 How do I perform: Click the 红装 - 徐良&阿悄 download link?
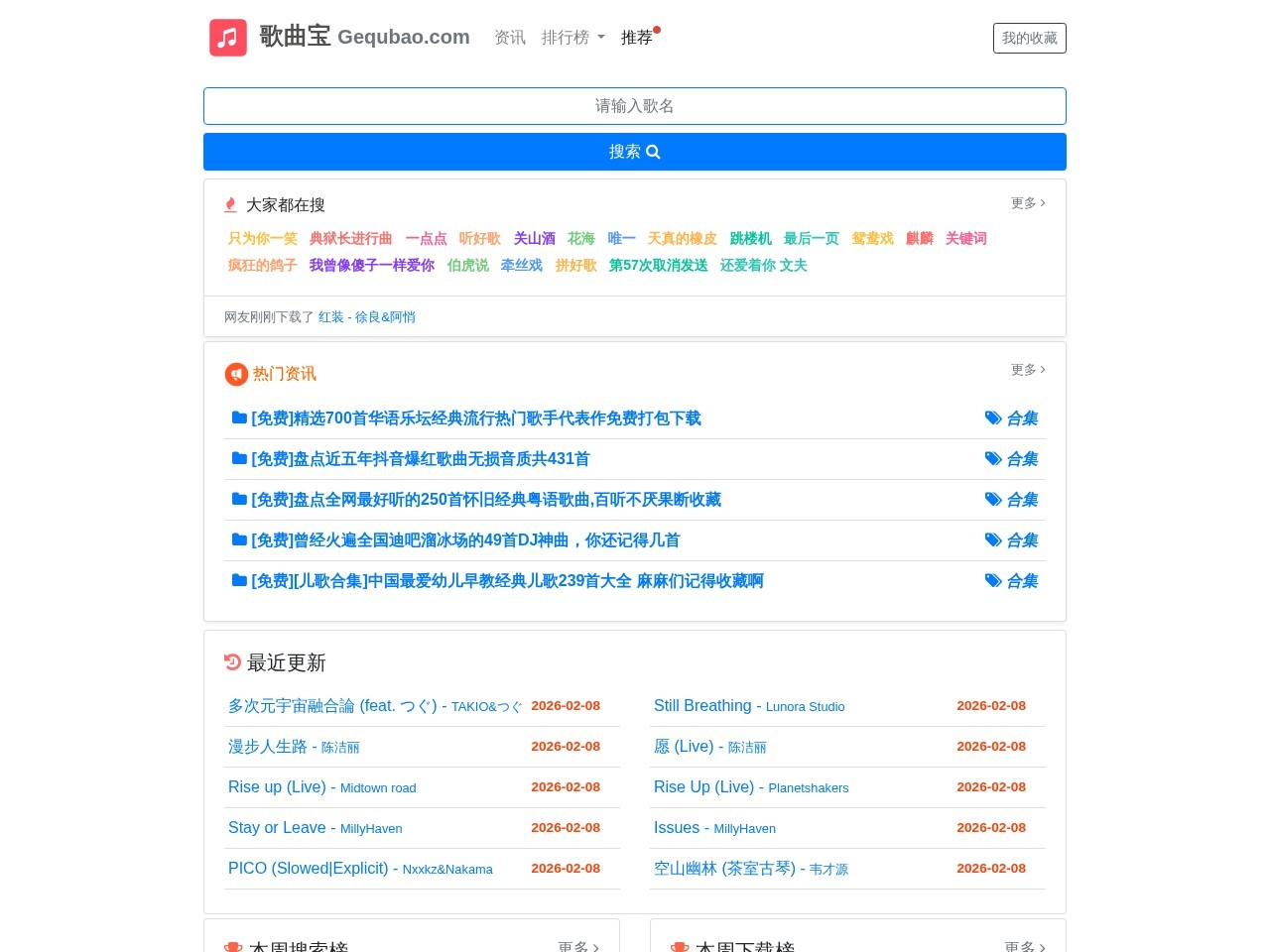(x=366, y=316)
